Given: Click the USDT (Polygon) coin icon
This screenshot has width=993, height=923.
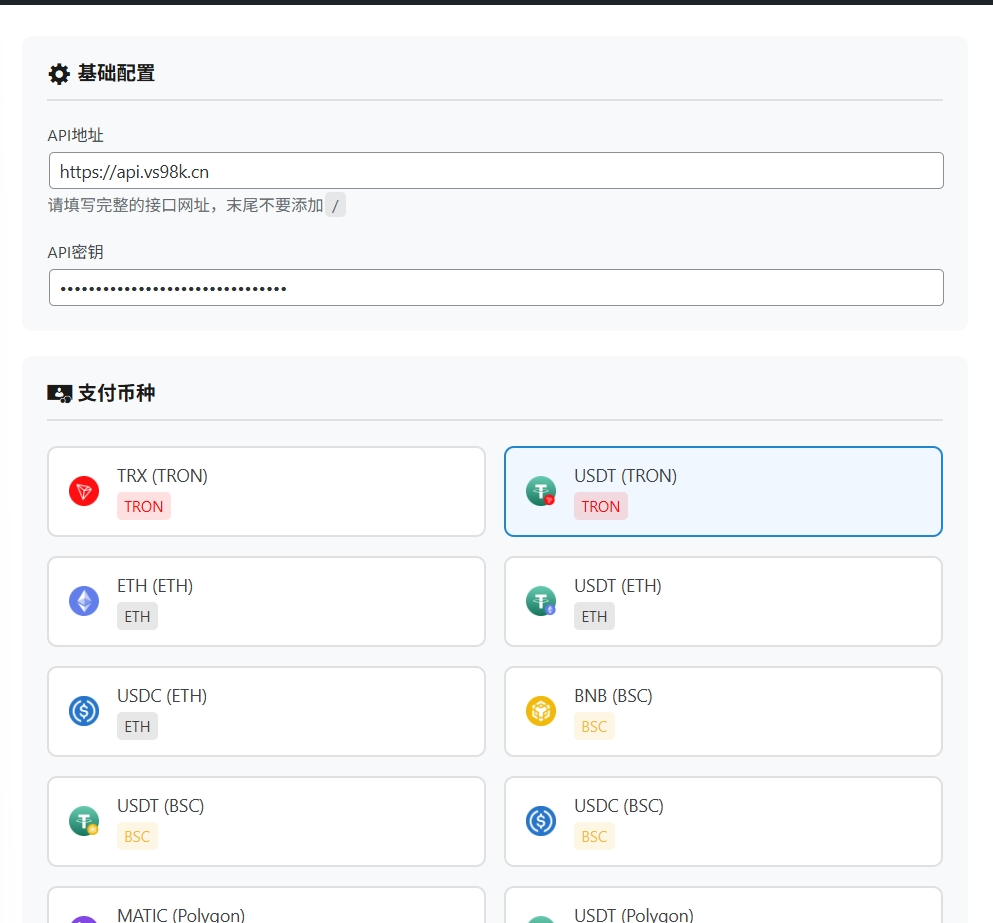Looking at the screenshot, I should pyautogui.click(x=541, y=917).
